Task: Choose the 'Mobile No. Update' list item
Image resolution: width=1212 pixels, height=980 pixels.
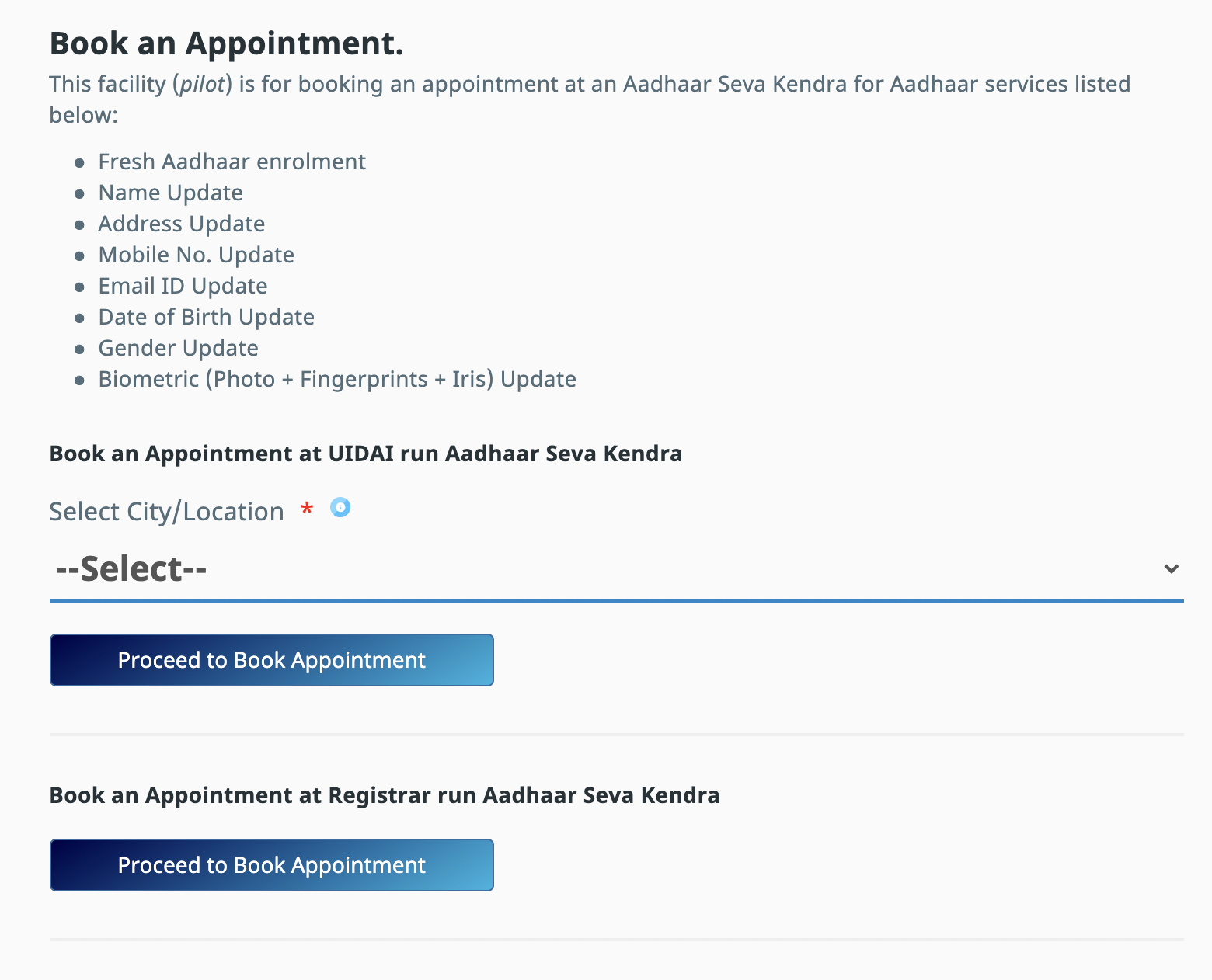Action: pyautogui.click(x=196, y=255)
